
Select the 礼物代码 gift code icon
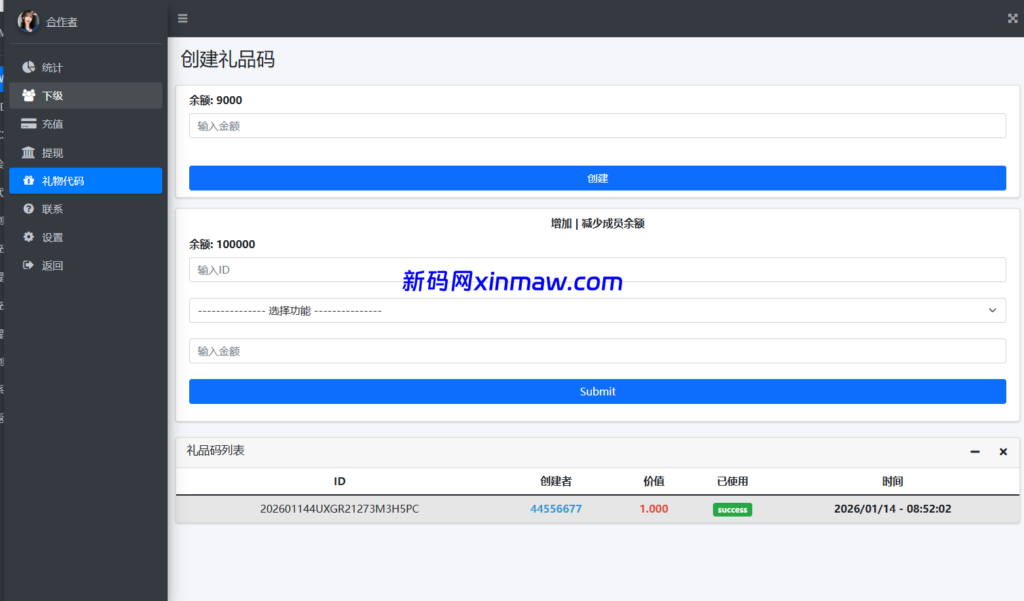[x=30, y=180]
